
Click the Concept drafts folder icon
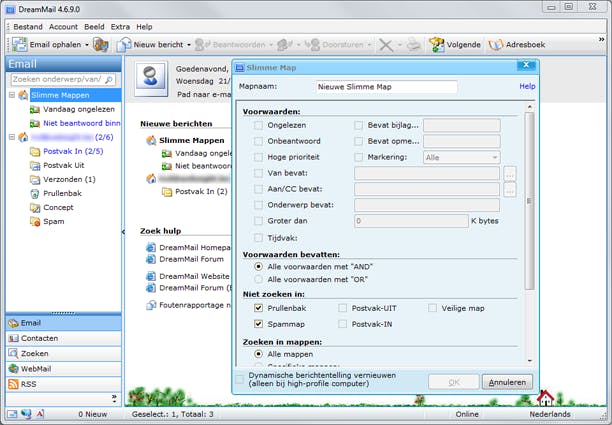[x=35, y=208]
